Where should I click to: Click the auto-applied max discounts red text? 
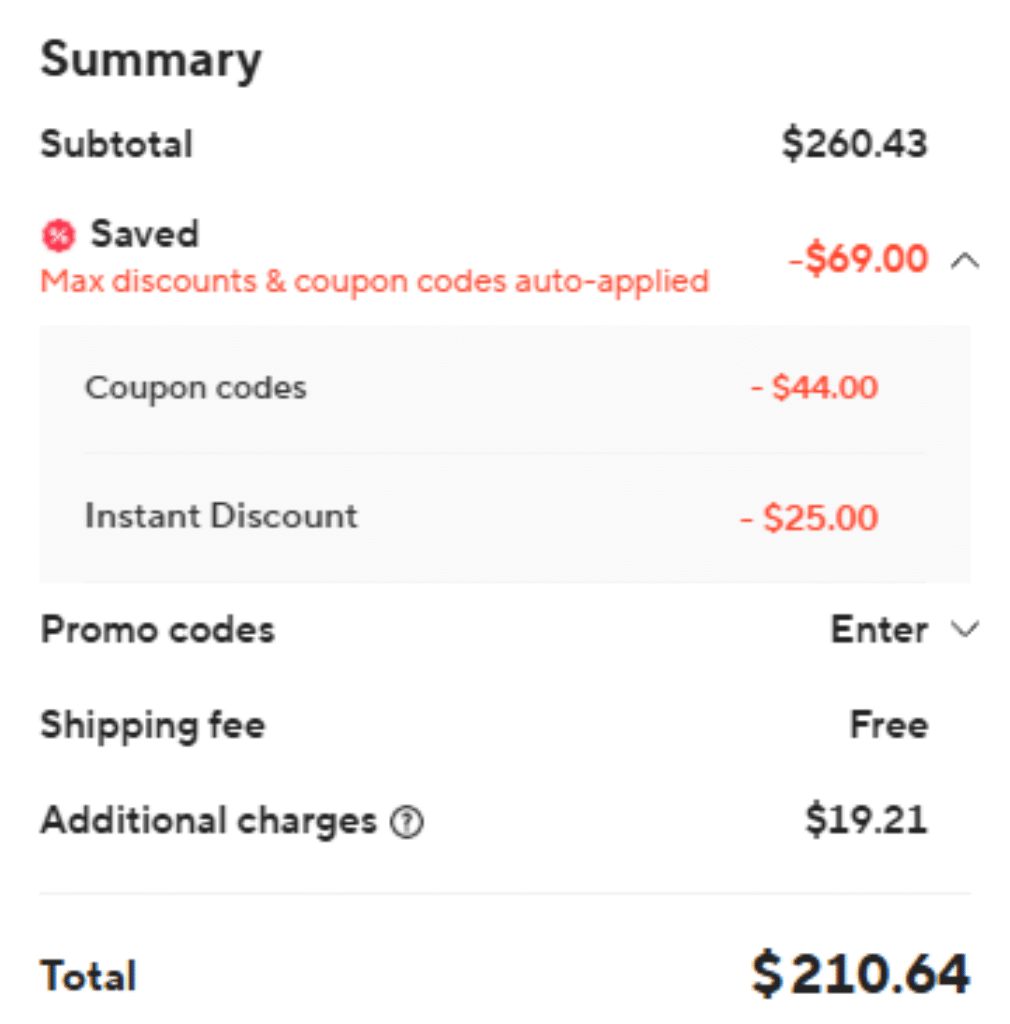pos(374,281)
